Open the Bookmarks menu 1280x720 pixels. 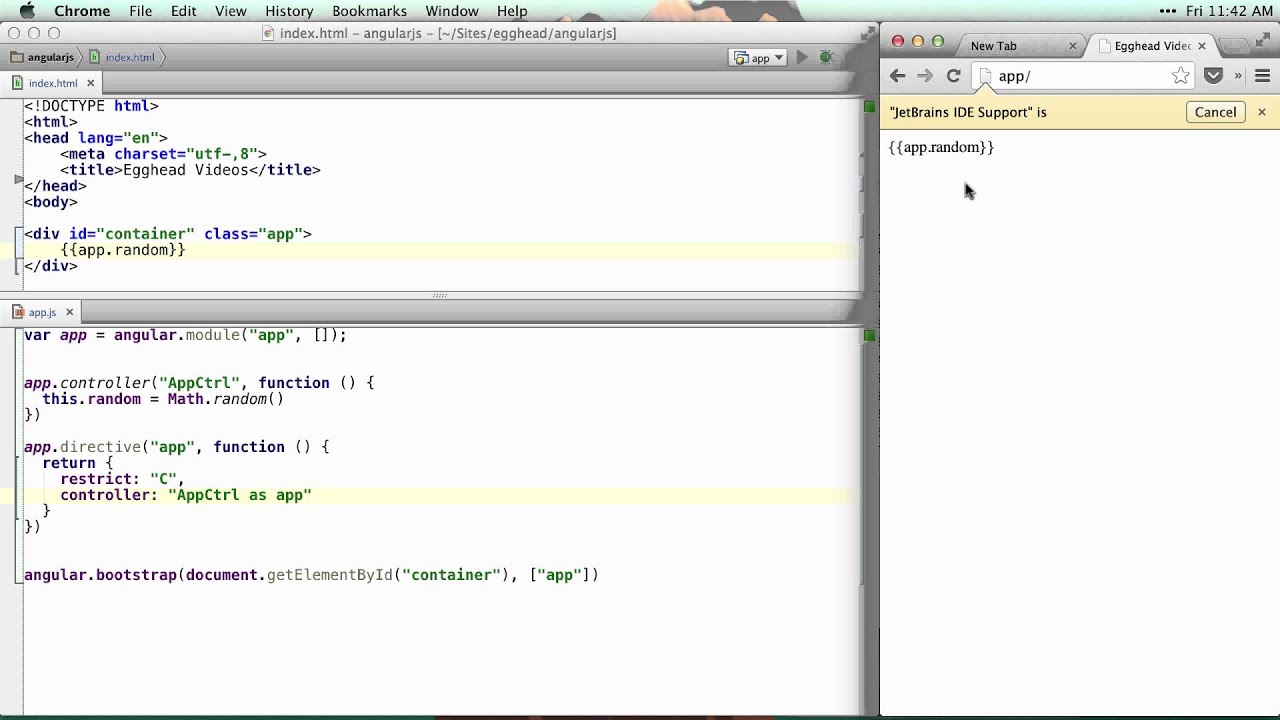click(369, 11)
